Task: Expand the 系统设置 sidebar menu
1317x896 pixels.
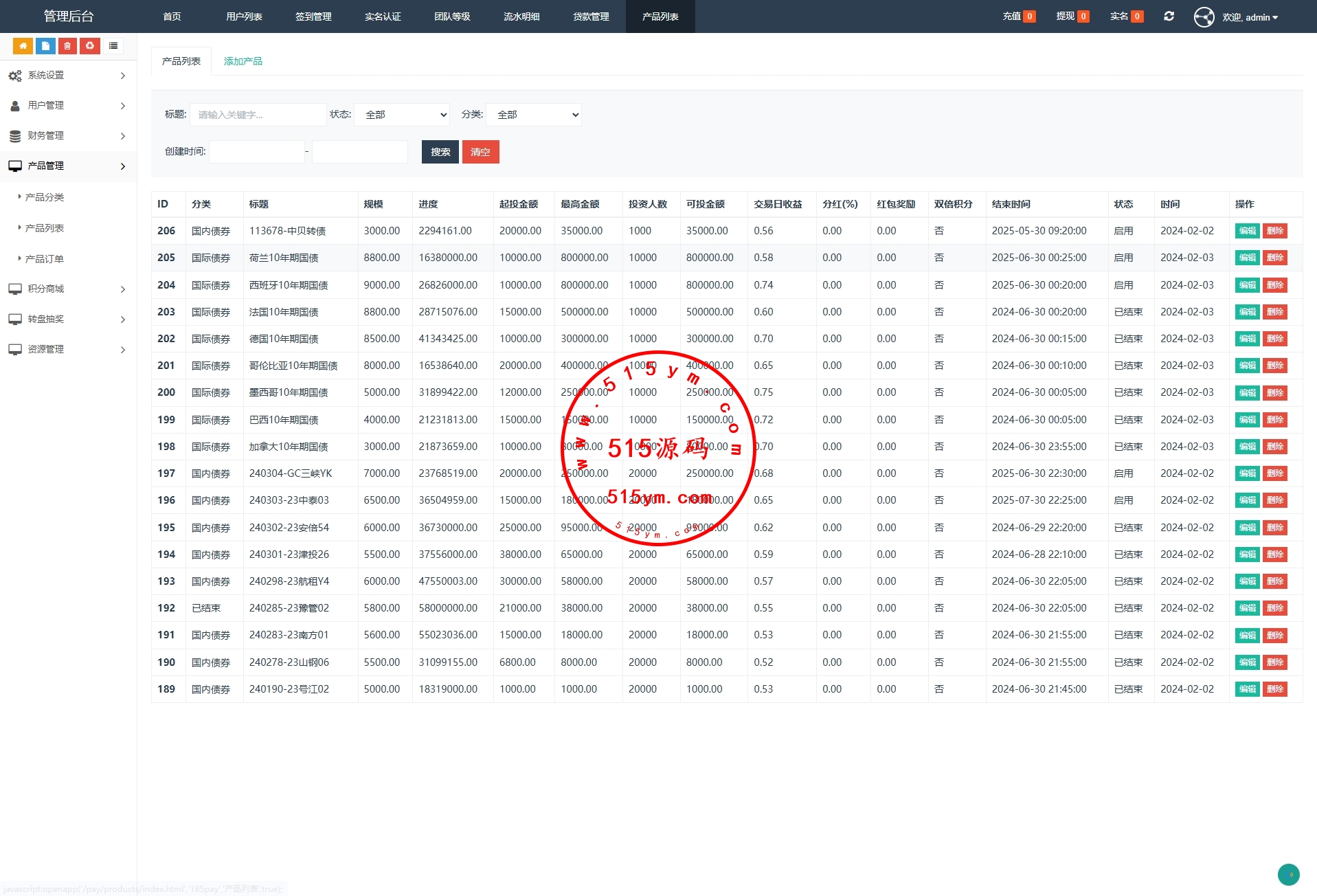Action: tap(67, 76)
